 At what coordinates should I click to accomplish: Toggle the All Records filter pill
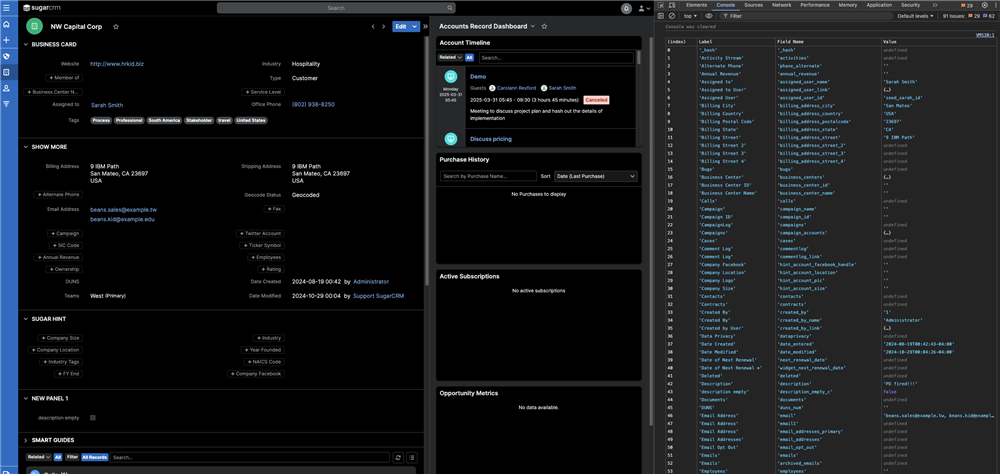(94, 457)
